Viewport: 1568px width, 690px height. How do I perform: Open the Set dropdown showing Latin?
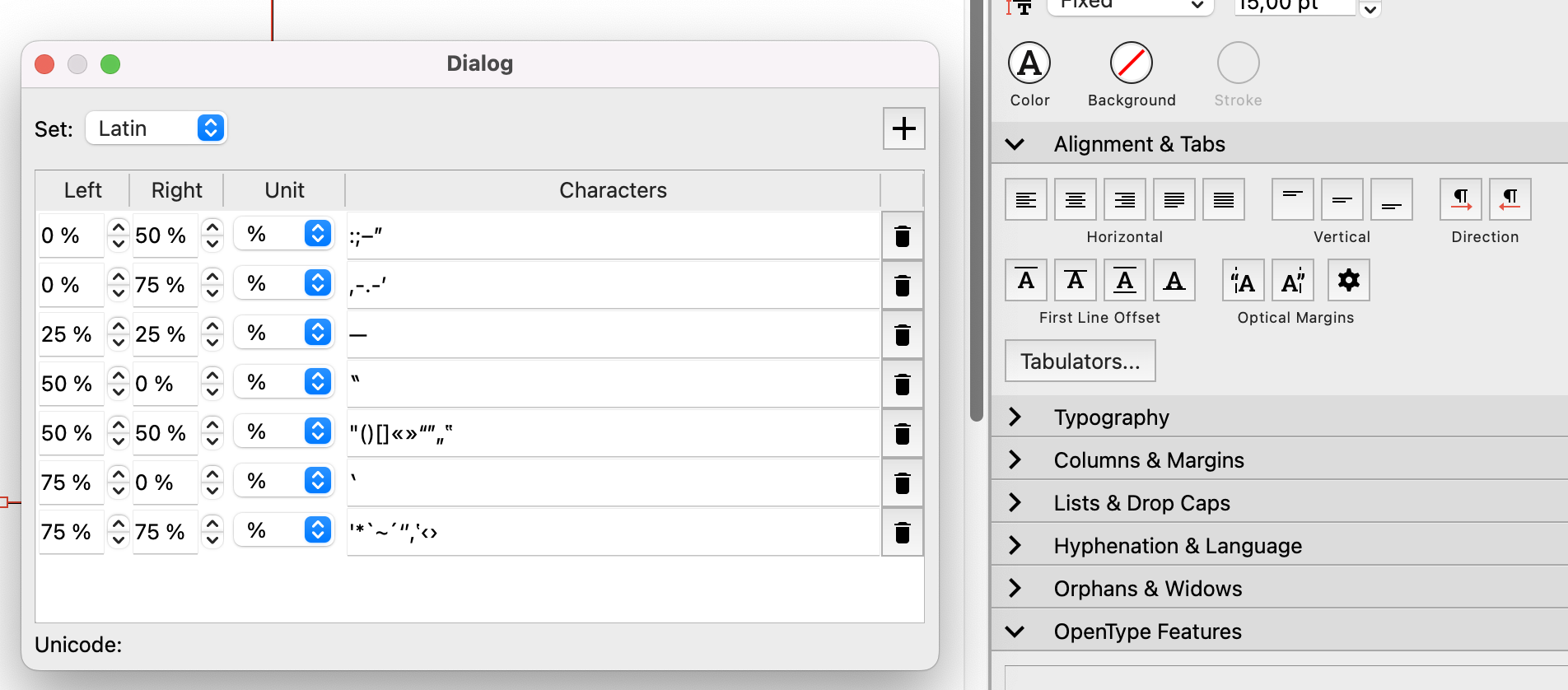tap(156, 128)
